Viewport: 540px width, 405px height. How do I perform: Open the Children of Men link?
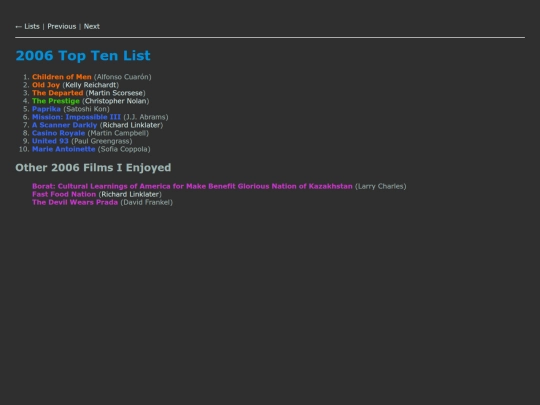tap(62, 77)
